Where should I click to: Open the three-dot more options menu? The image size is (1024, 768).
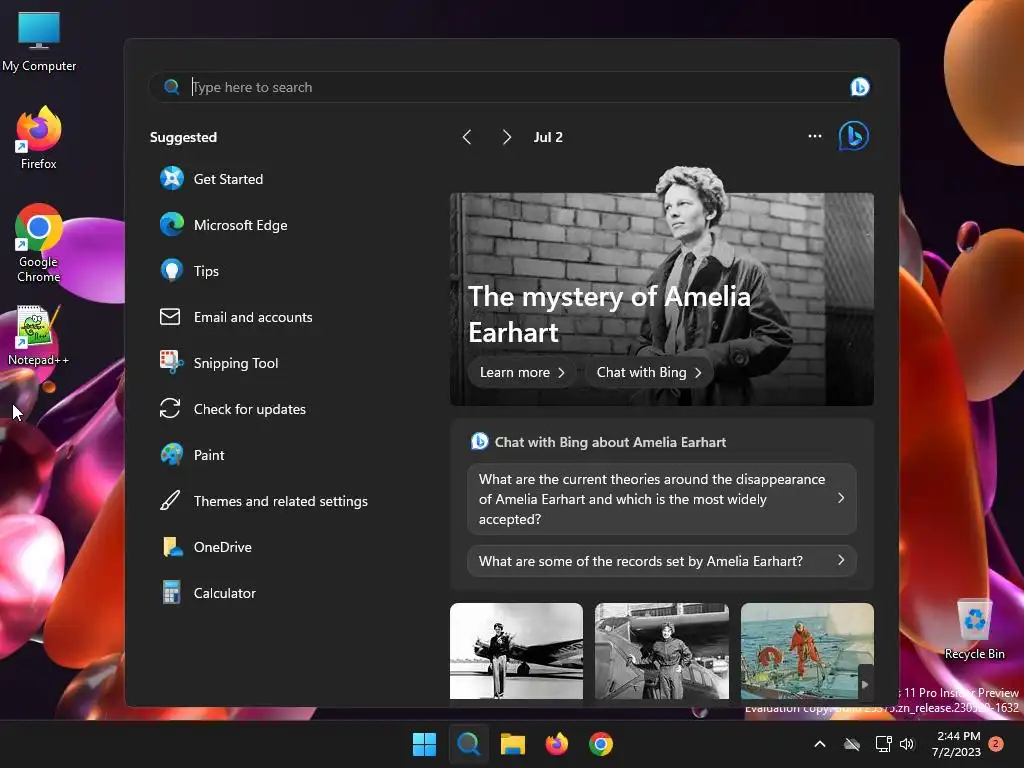[x=814, y=136]
